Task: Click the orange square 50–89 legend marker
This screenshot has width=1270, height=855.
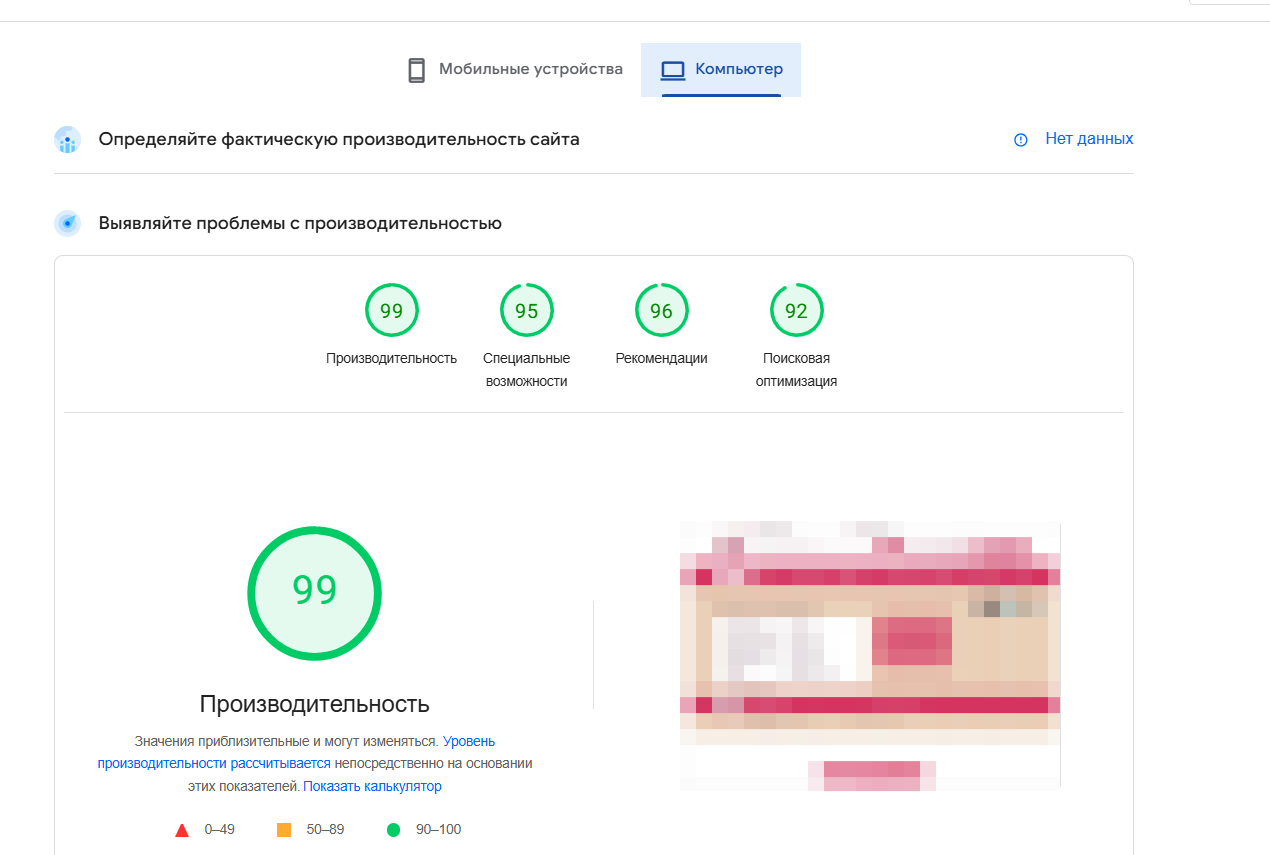Action: tap(284, 830)
